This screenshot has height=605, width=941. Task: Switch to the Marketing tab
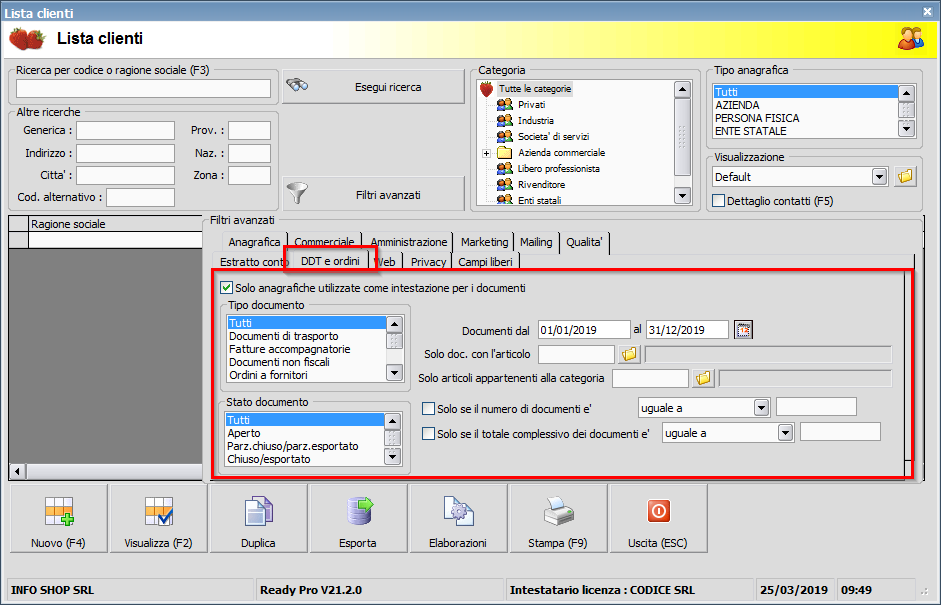(484, 242)
